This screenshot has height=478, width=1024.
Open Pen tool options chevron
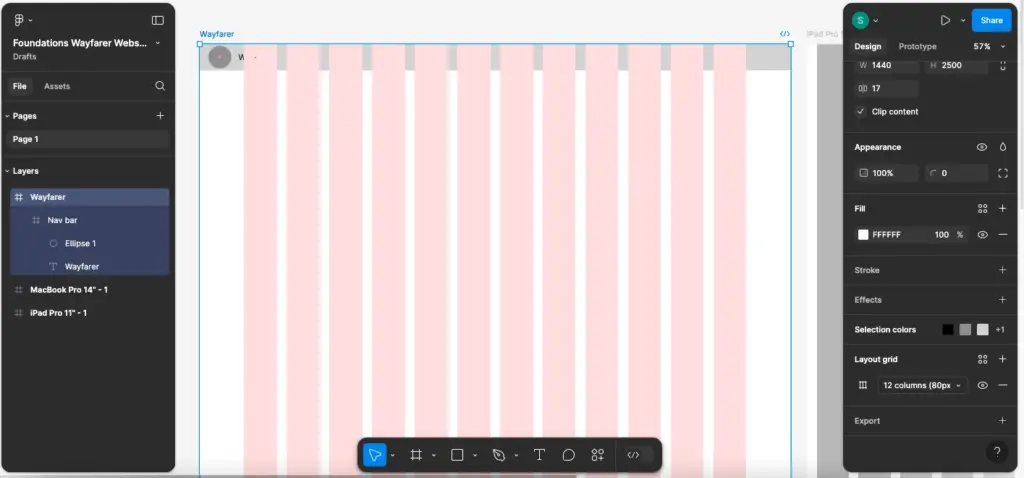coord(516,456)
